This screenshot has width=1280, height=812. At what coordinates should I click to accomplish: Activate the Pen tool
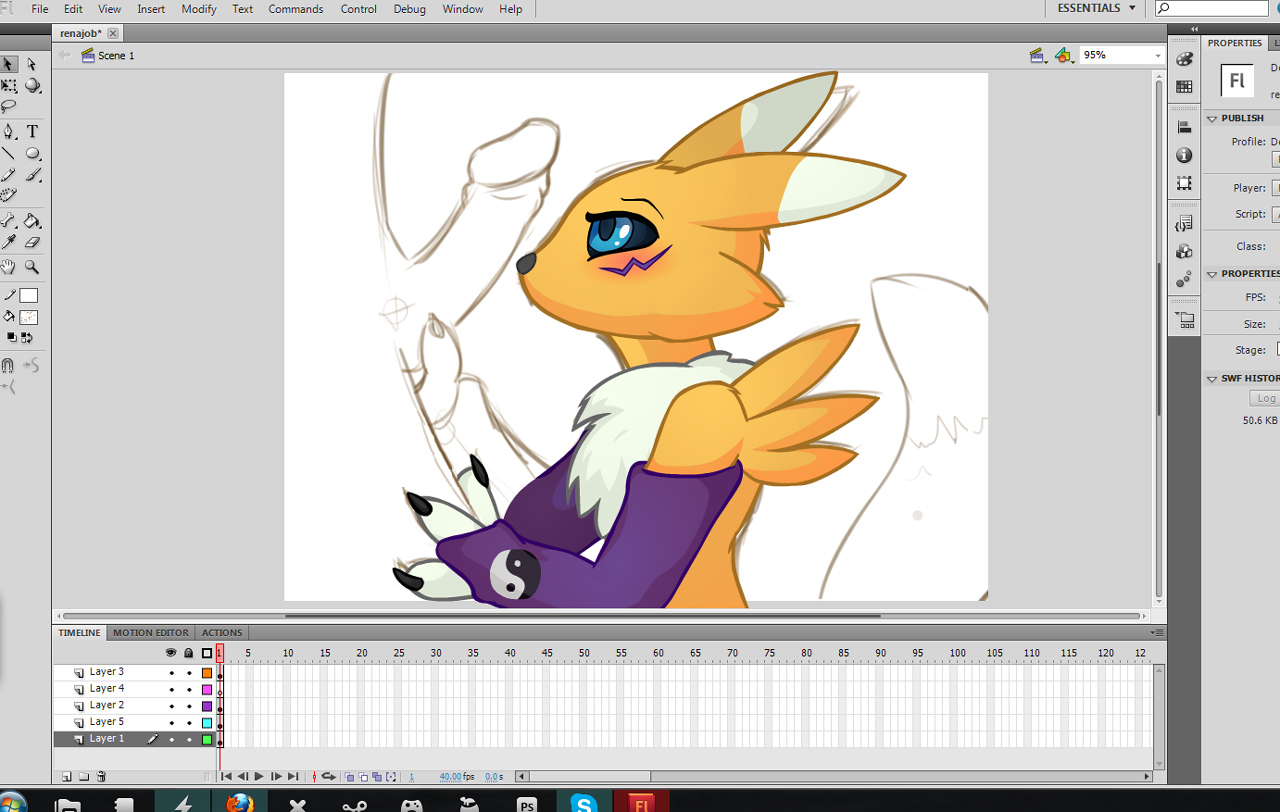(x=9, y=131)
